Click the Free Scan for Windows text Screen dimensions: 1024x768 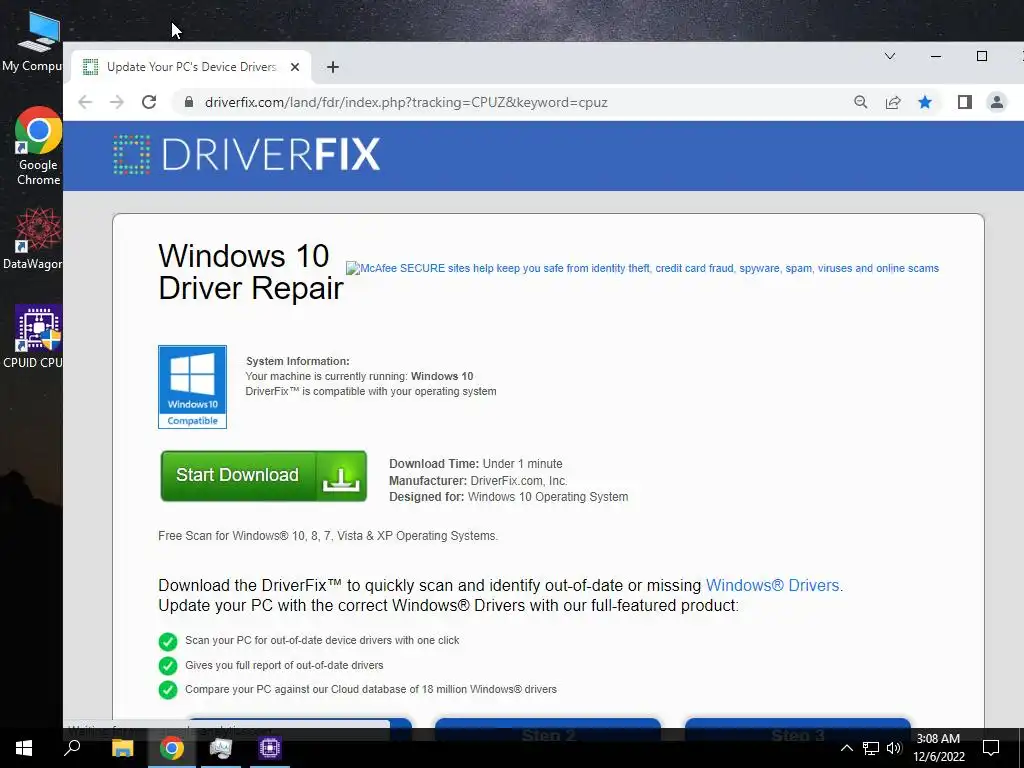pyautogui.click(x=328, y=536)
